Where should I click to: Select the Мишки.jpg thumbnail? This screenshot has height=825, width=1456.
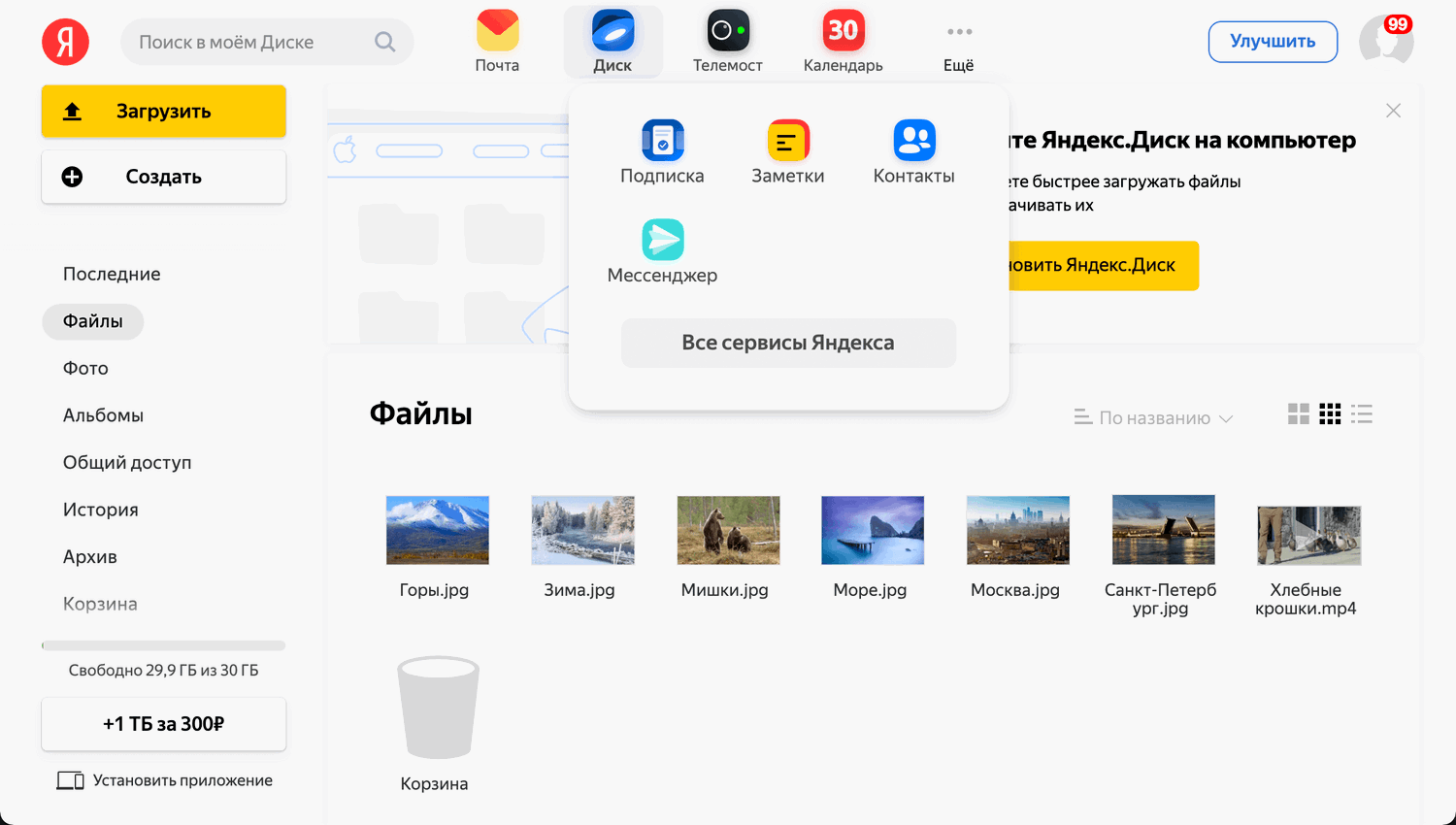728,530
